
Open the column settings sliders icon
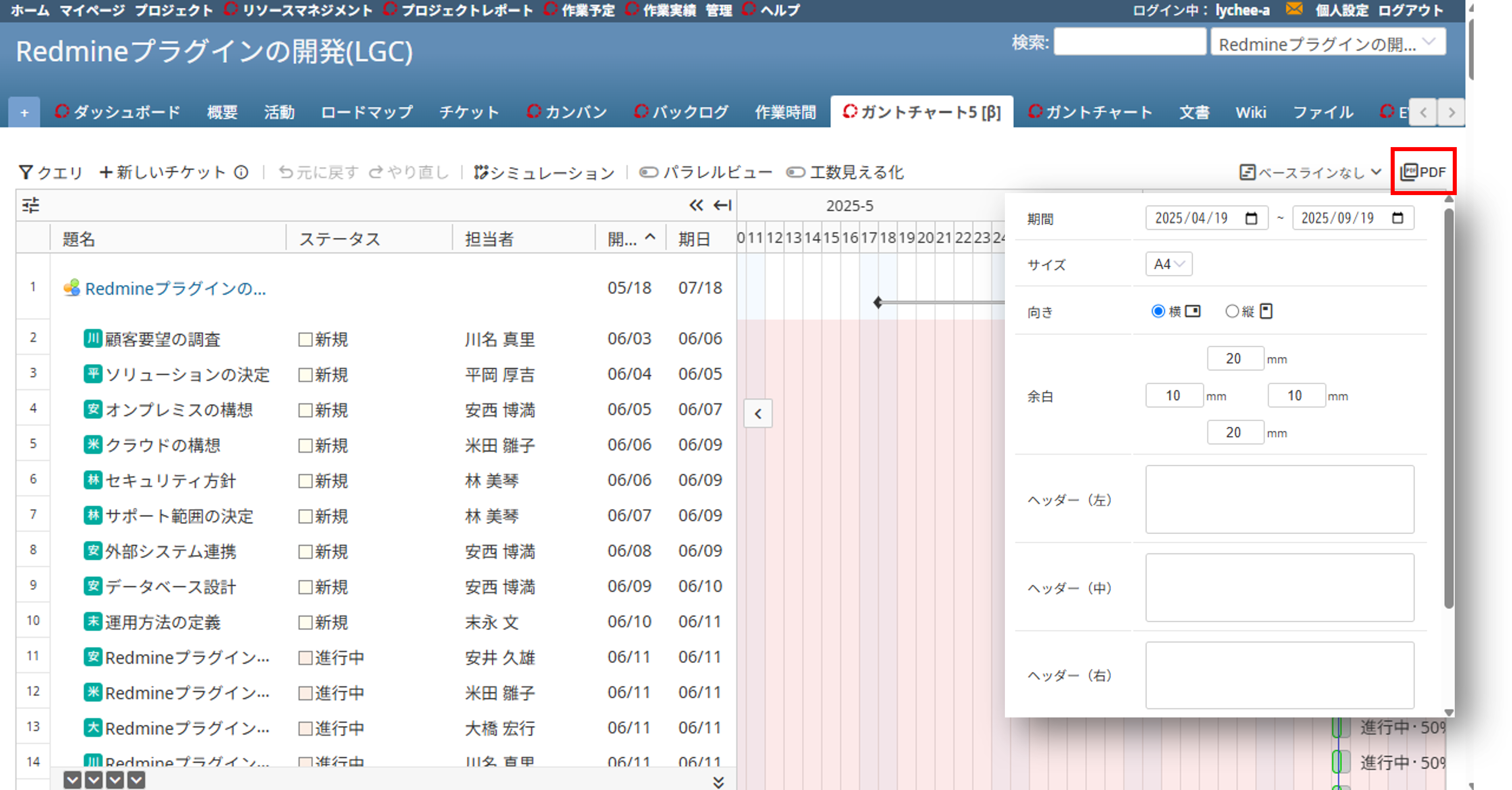[31, 206]
